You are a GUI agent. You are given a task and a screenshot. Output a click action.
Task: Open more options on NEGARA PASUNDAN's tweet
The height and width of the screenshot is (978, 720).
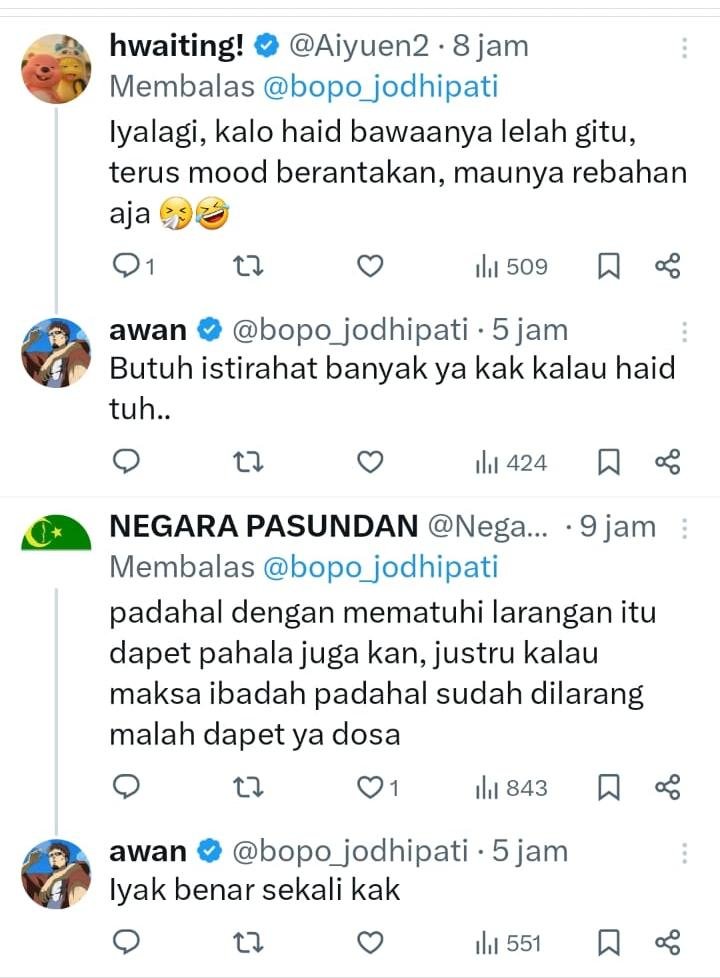[x=685, y=528]
